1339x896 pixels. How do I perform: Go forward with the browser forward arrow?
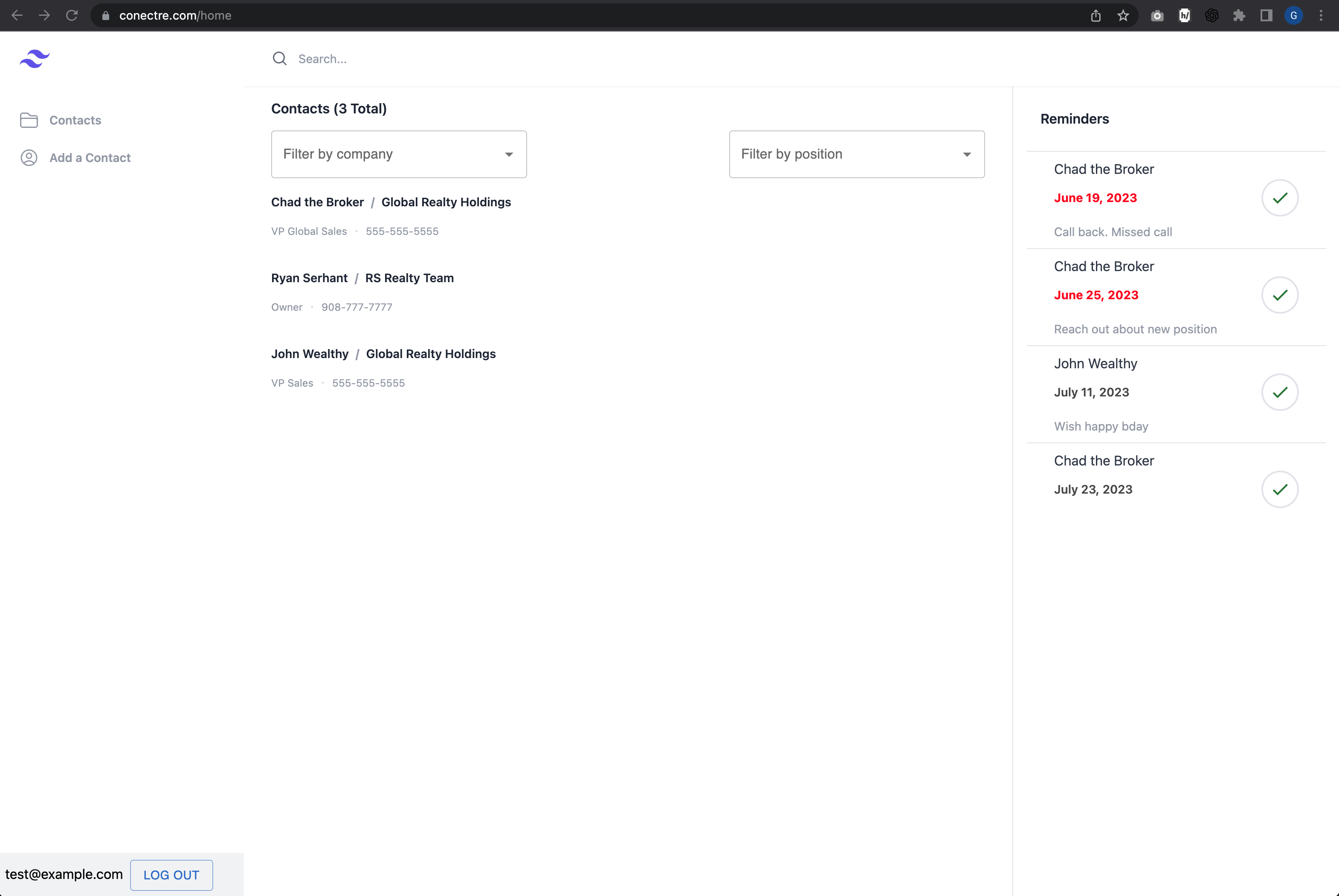pos(44,15)
